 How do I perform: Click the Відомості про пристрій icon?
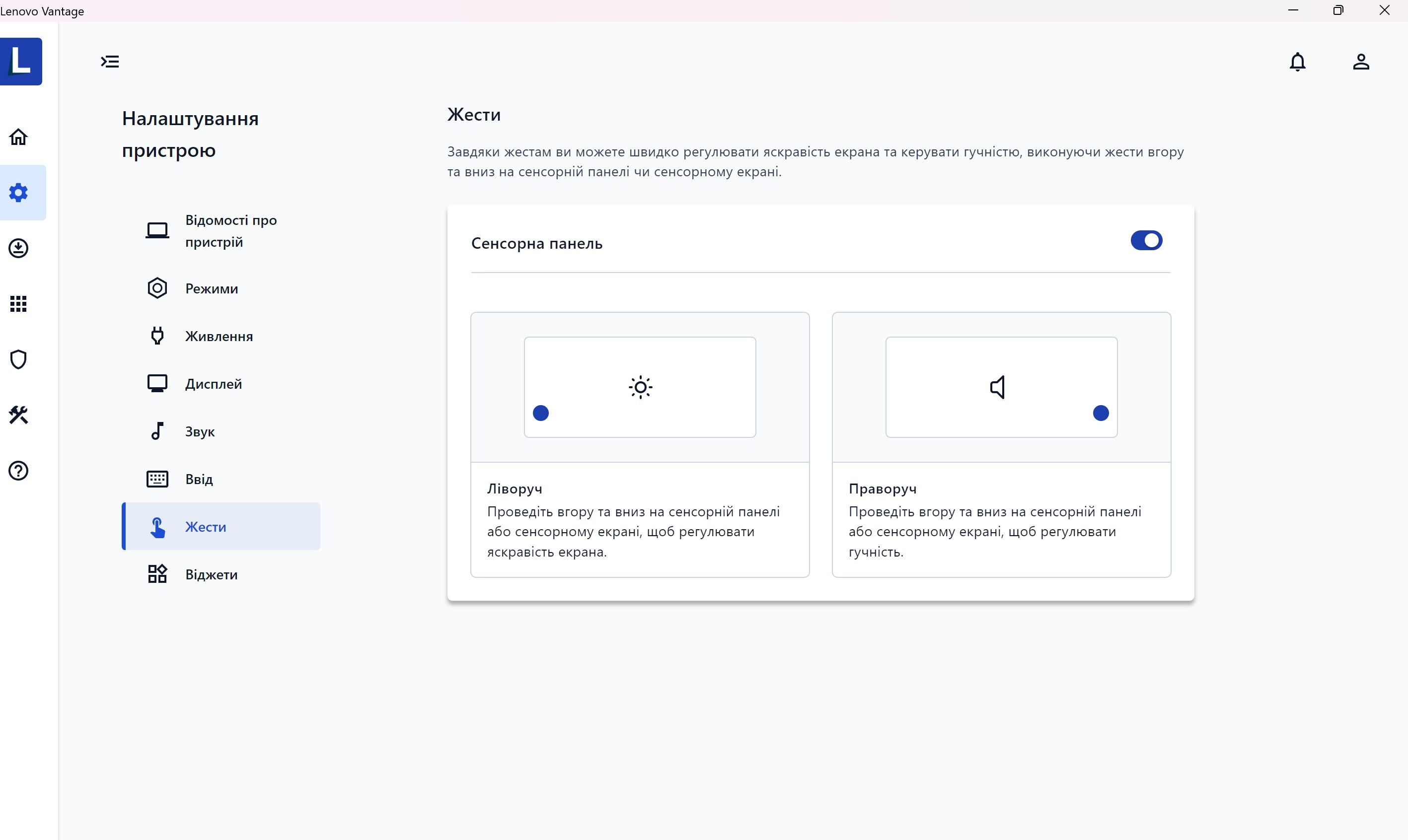(157, 229)
